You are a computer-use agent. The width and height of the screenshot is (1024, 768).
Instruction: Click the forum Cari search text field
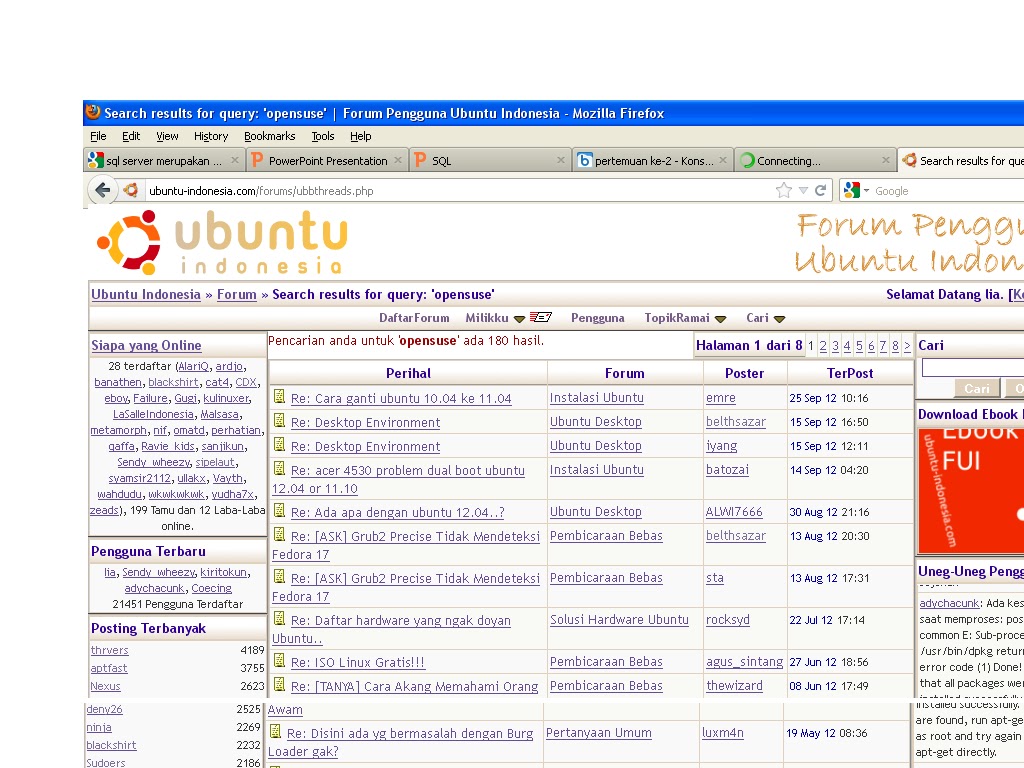(972, 368)
